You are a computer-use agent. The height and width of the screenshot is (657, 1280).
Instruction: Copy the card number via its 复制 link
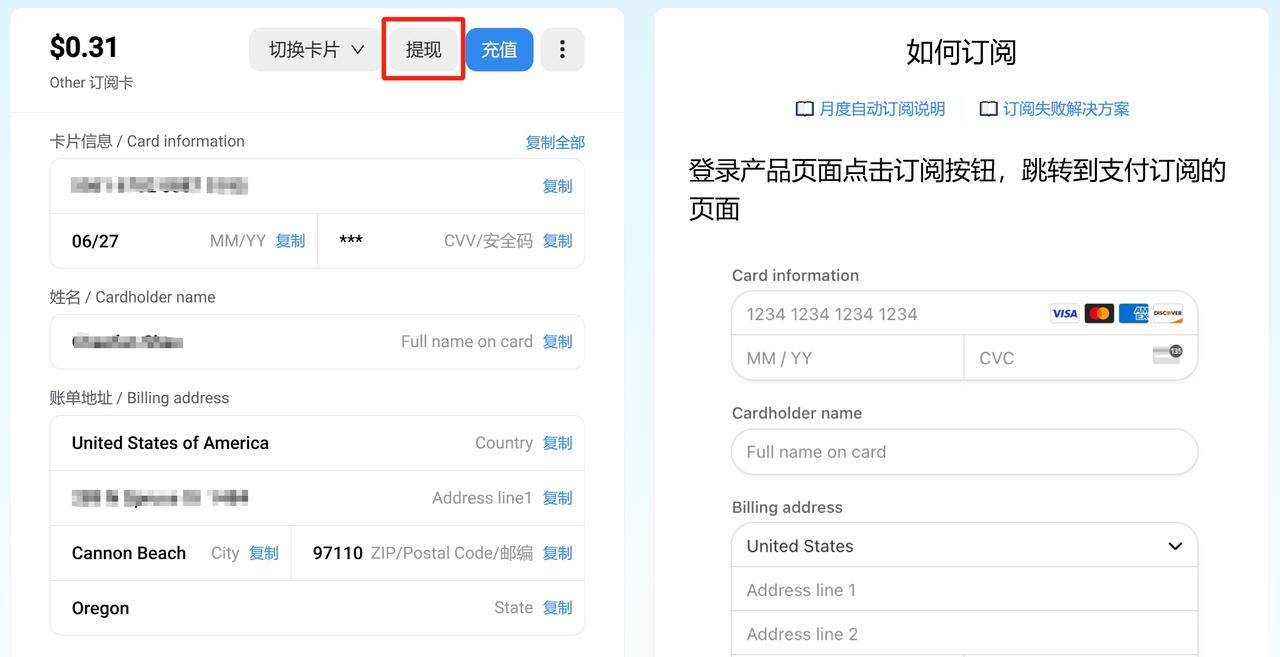[557, 186]
